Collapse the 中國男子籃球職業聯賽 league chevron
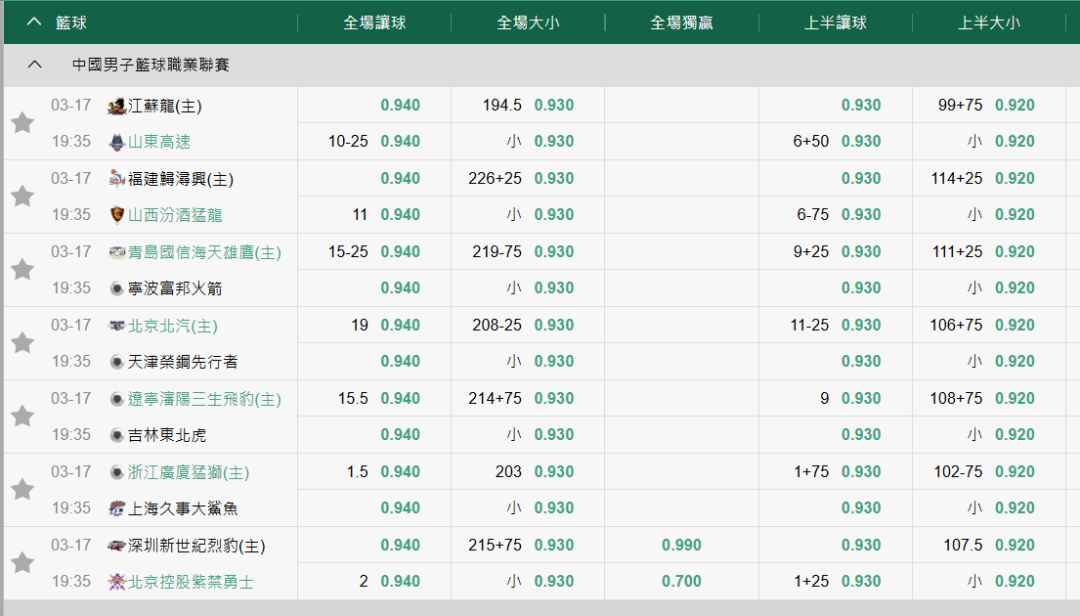This screenshot has height=616, width=1080. 34,65
